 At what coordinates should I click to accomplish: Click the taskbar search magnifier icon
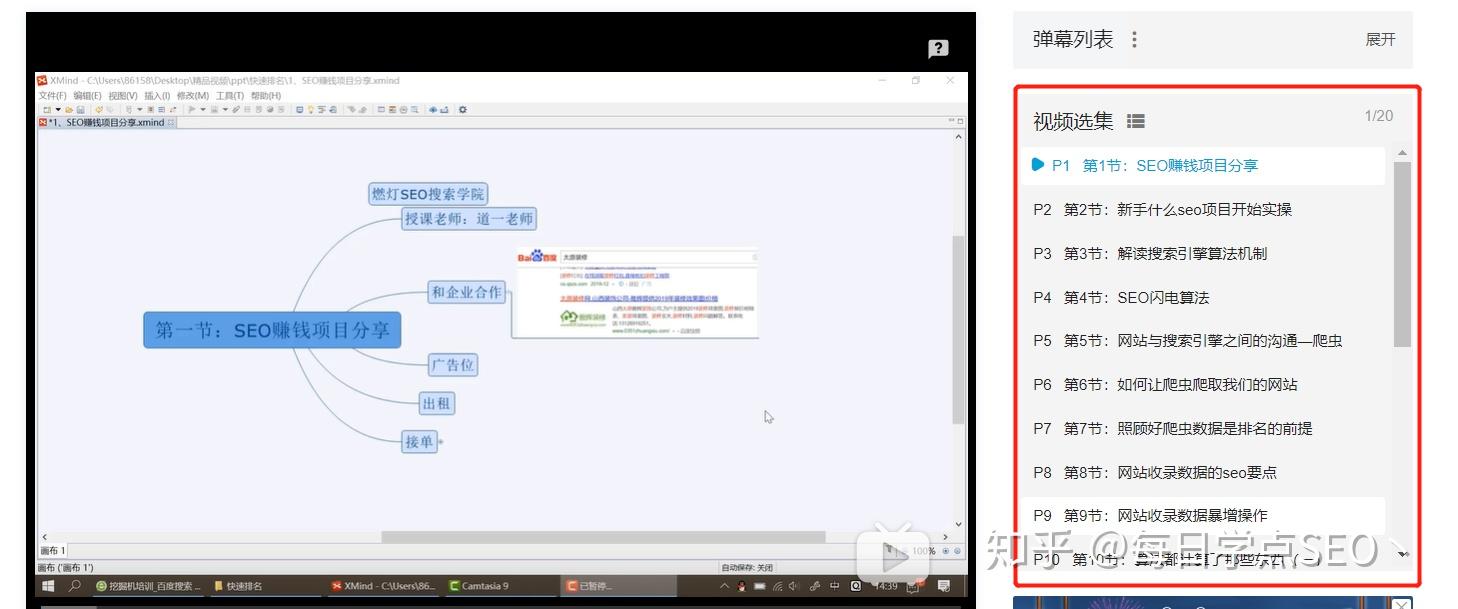[x=75, y=586]
